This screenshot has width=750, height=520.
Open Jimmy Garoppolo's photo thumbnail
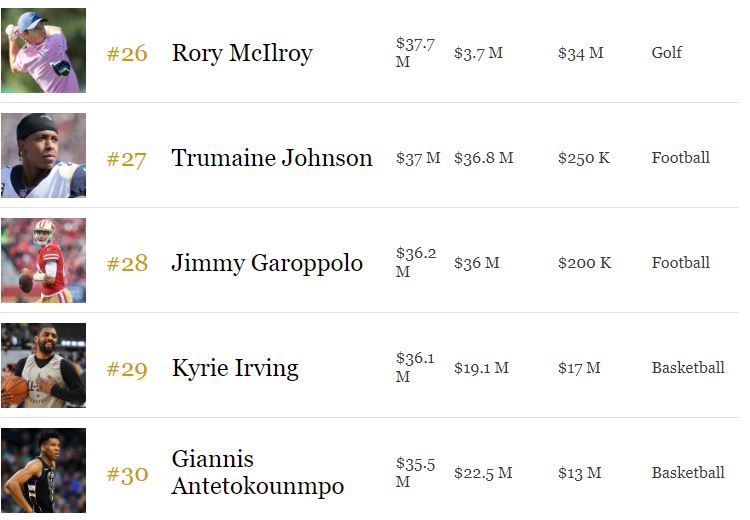coord(44,260)
